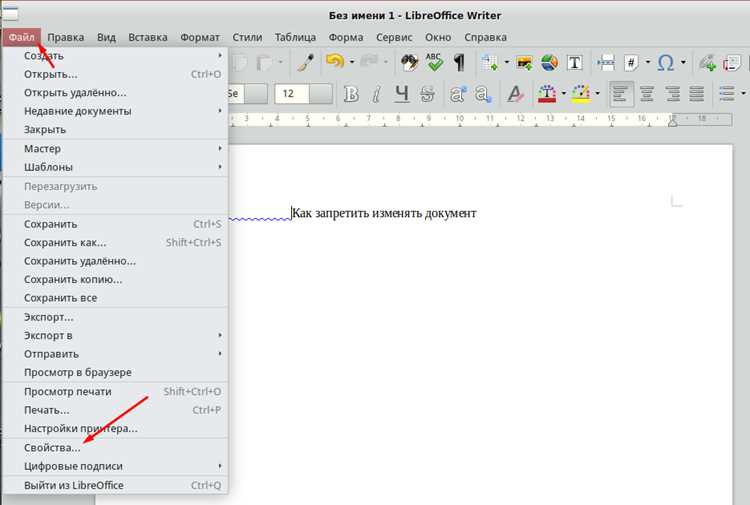Expand the Цифровые подписи submenu
The width and height of the screenshot is (750, 505).
(115, 466)
